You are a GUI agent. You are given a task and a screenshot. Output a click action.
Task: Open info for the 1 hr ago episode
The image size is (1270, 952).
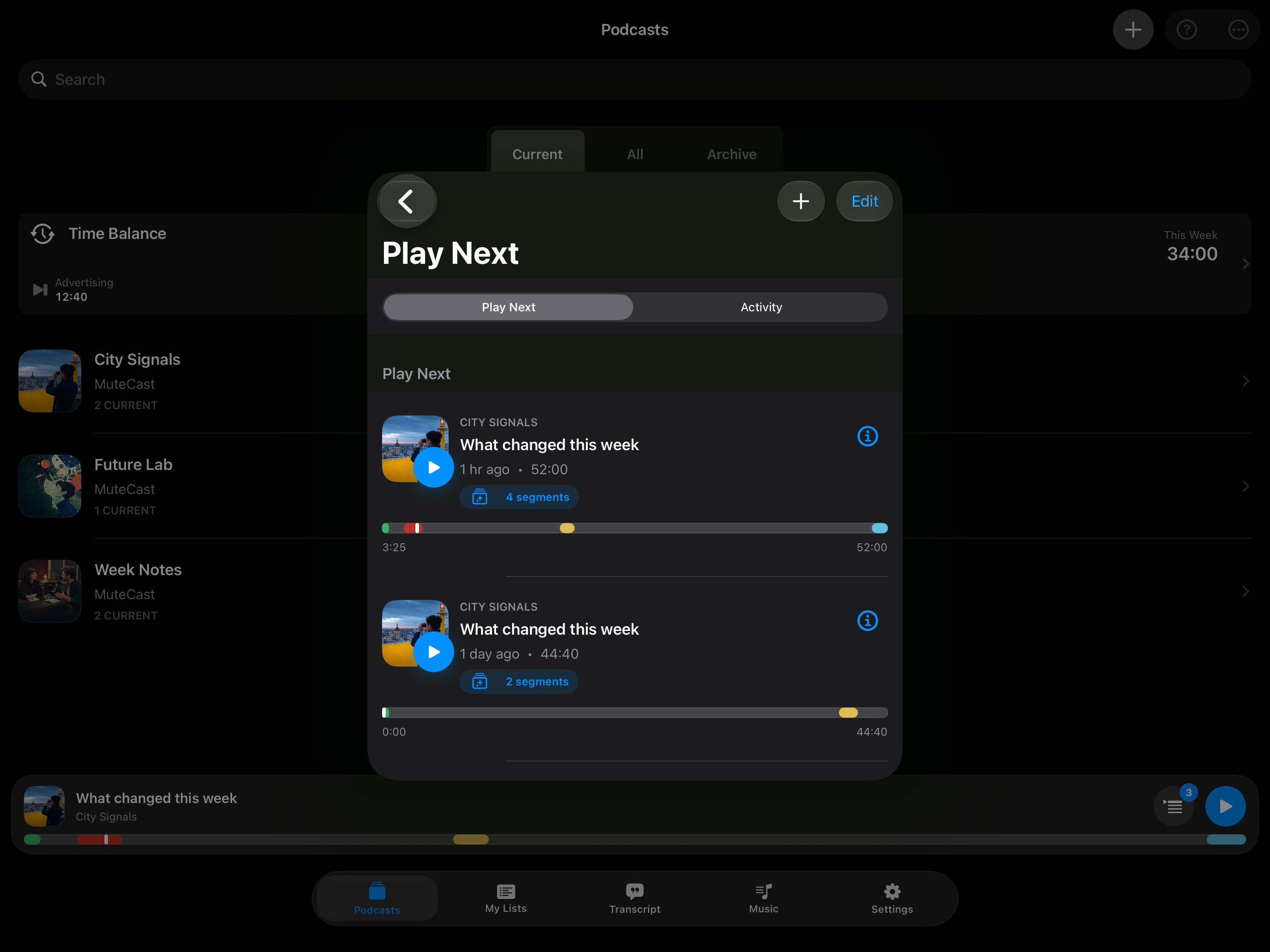[x=867, y=436]
